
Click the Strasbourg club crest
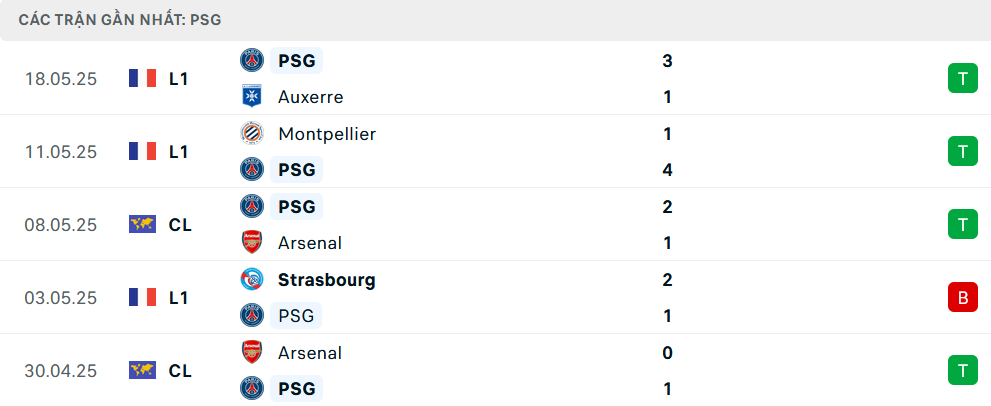252,280
